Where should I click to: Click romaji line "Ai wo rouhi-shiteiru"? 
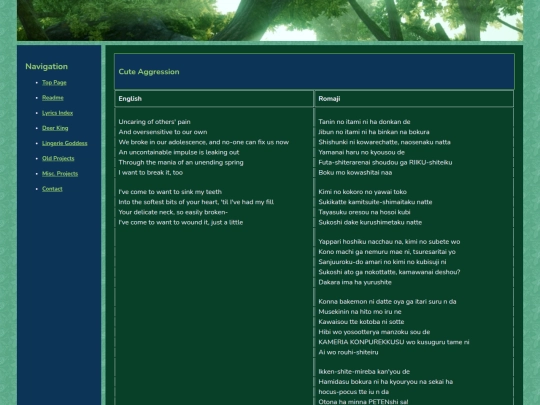click(x=348, y=352)
